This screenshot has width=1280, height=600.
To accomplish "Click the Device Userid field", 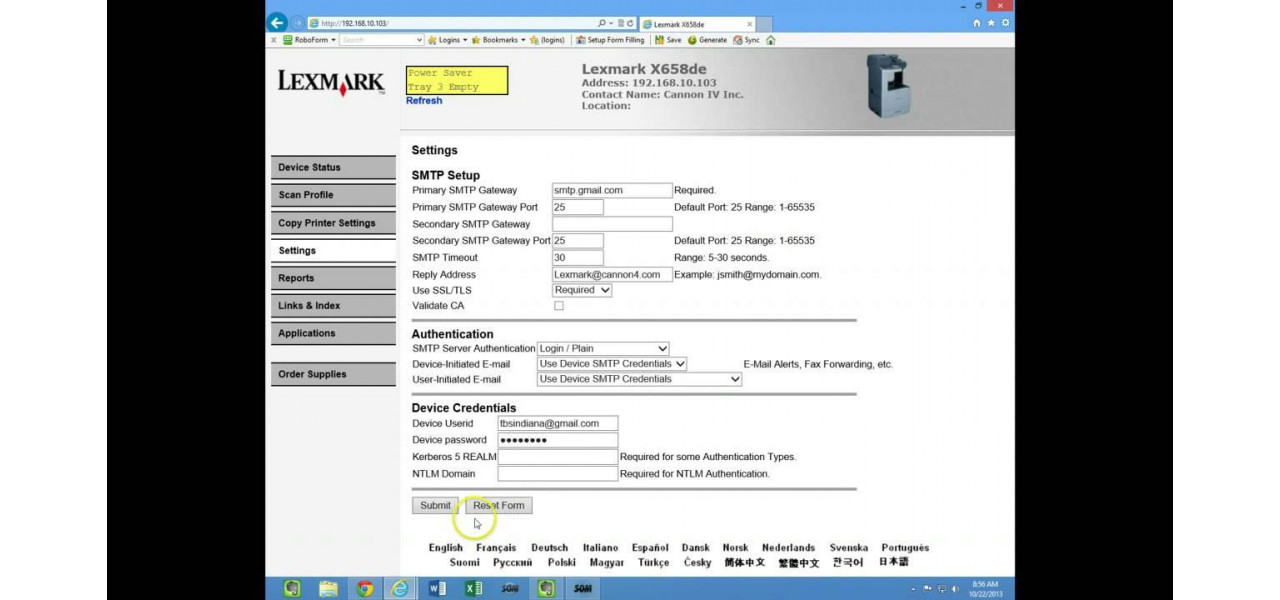I will click(558, 424).
